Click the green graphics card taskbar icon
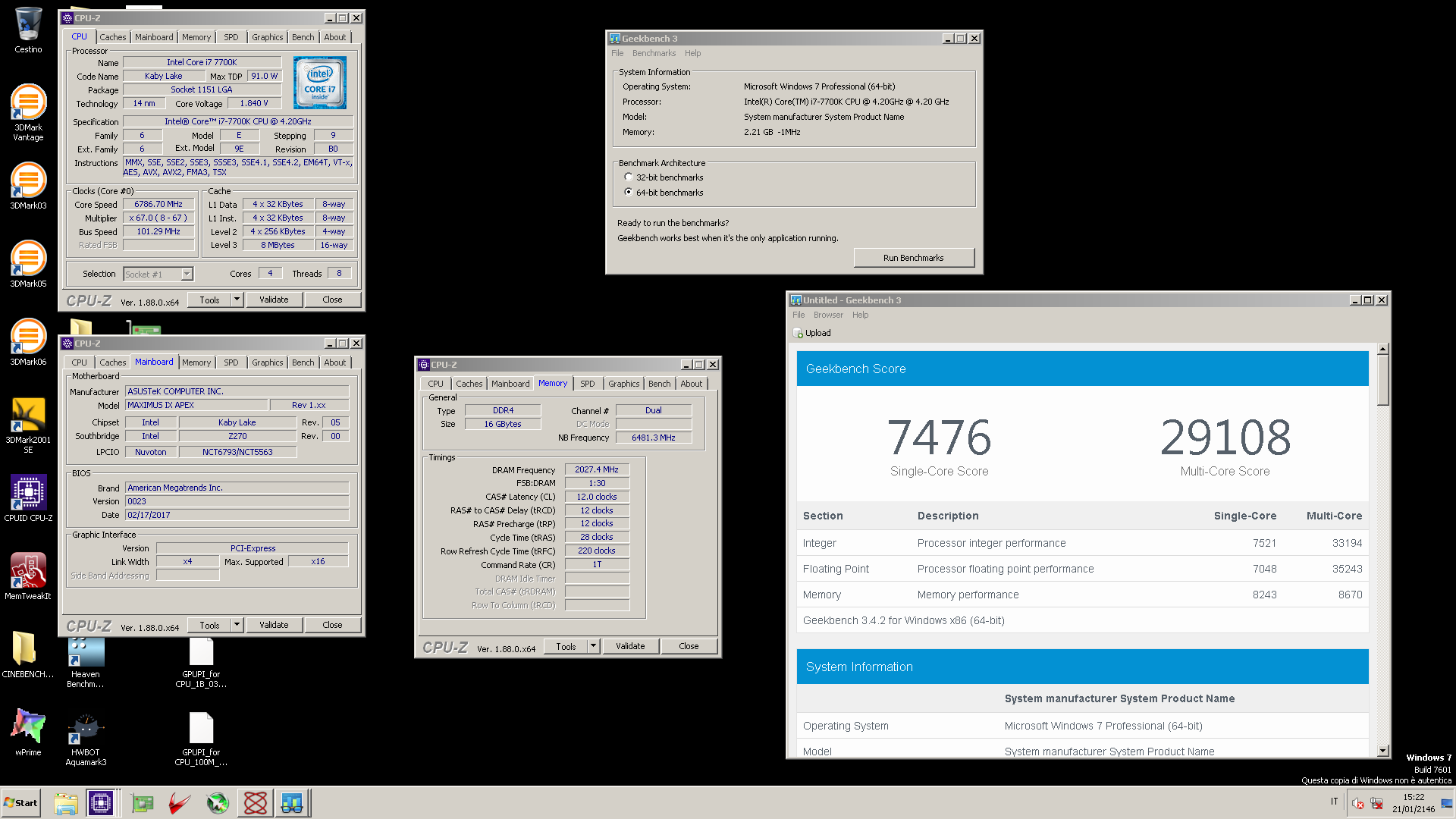This screenshot has height=819, width=1456. point(142,803)
